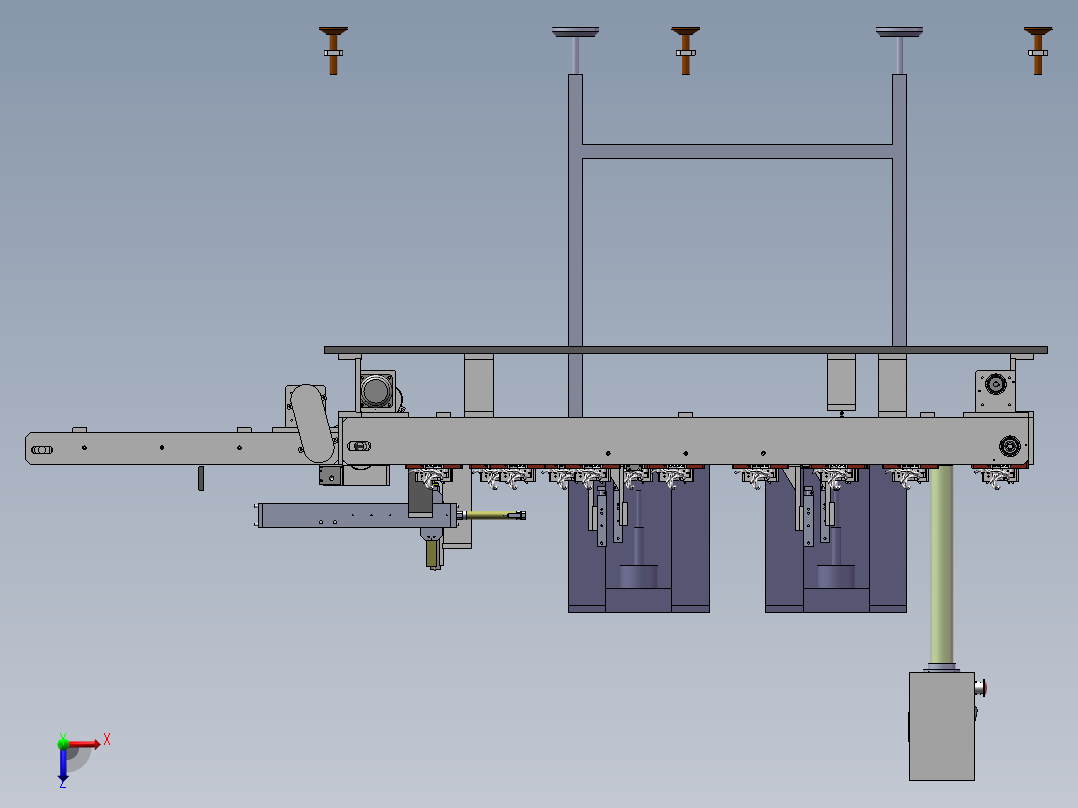
Task: Select the tilted belt guard cover
Action: (313, 423)
